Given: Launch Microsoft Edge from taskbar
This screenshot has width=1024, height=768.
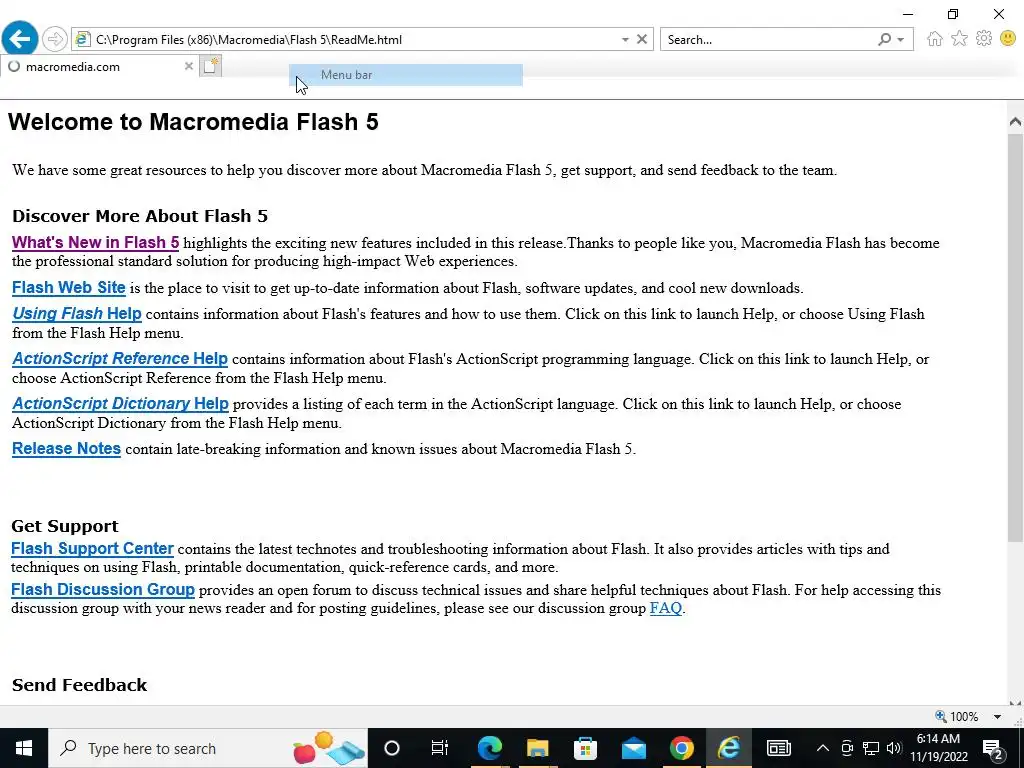Looking at the screenshot, I should [x=489, y=748].
